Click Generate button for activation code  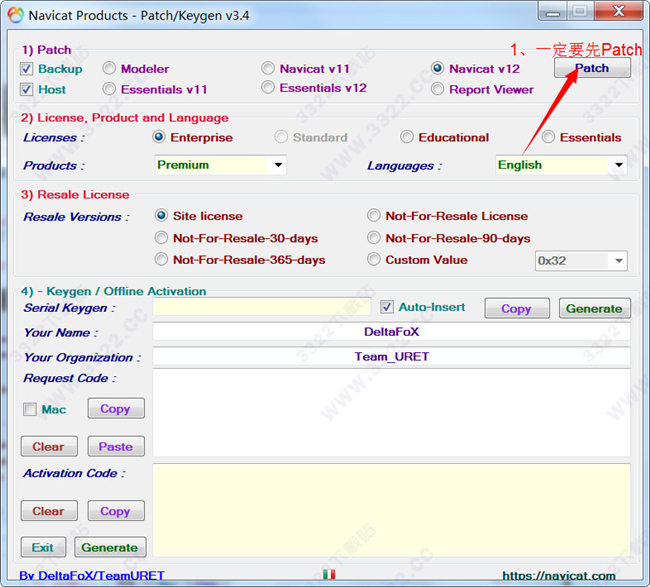110,547
